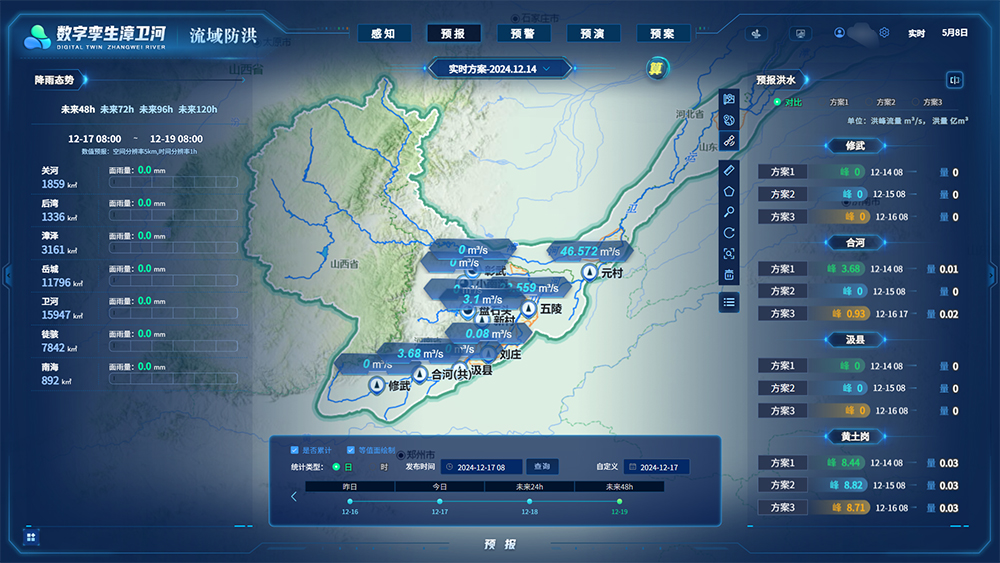Screen dimensions: 1000x563
Task: Click the cloud logo of 数字孪生漳卫河
Action: pos(37,38)
